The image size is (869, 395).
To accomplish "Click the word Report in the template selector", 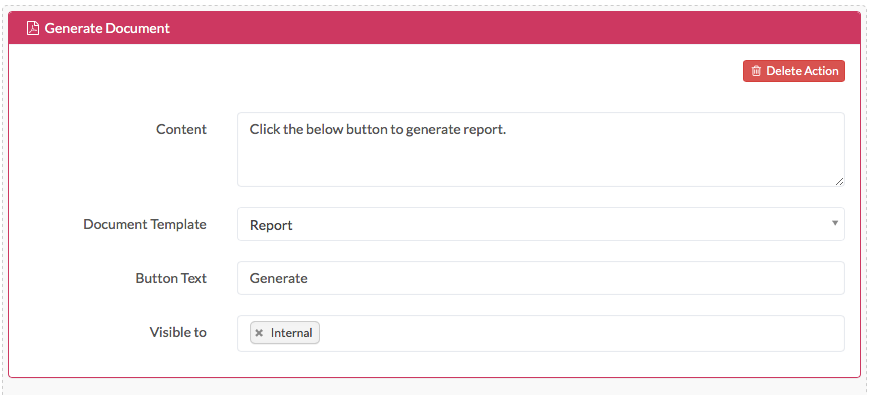I will [x=271, y=225].
